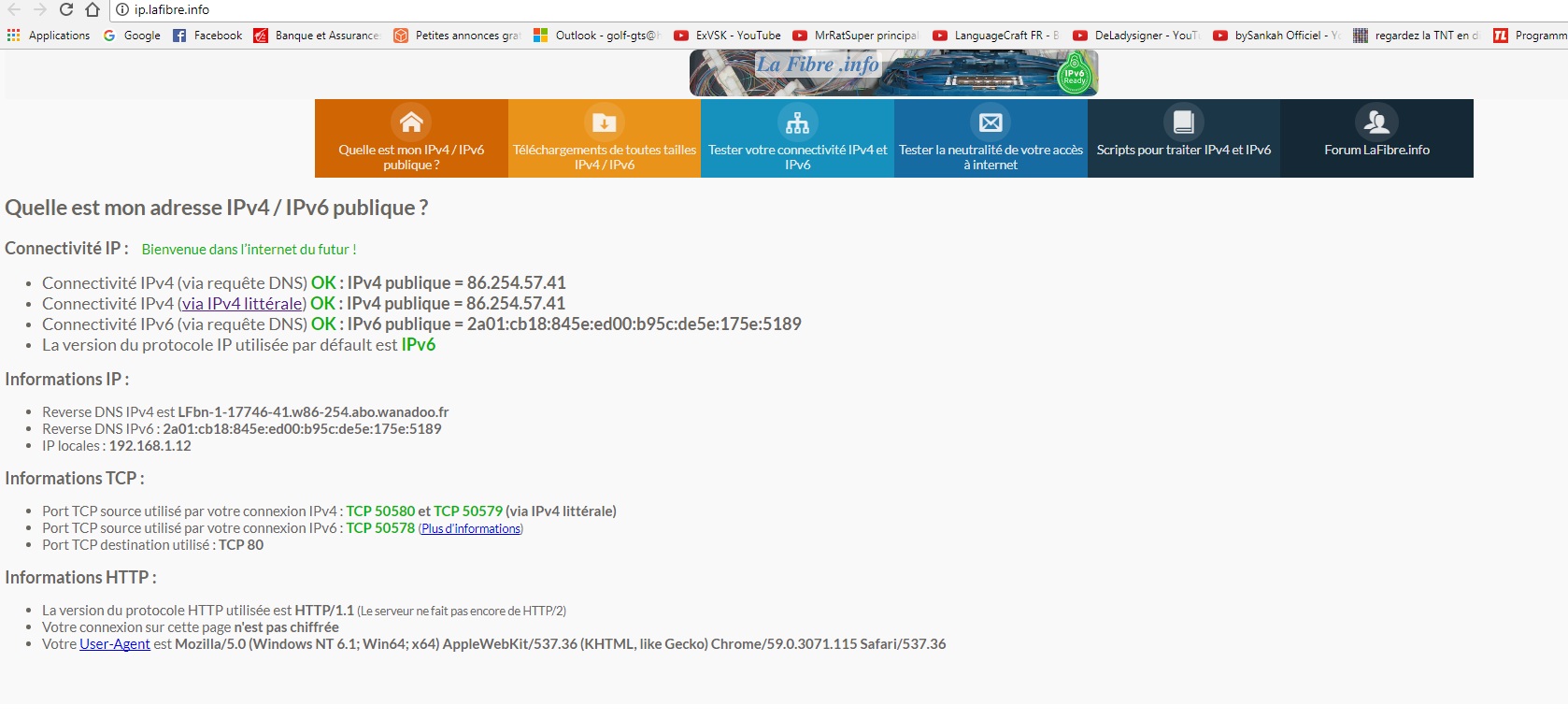This screenshot has width=1568, height=720.
Task: Follow the Plus d'informations link
Action: [471, 528]
